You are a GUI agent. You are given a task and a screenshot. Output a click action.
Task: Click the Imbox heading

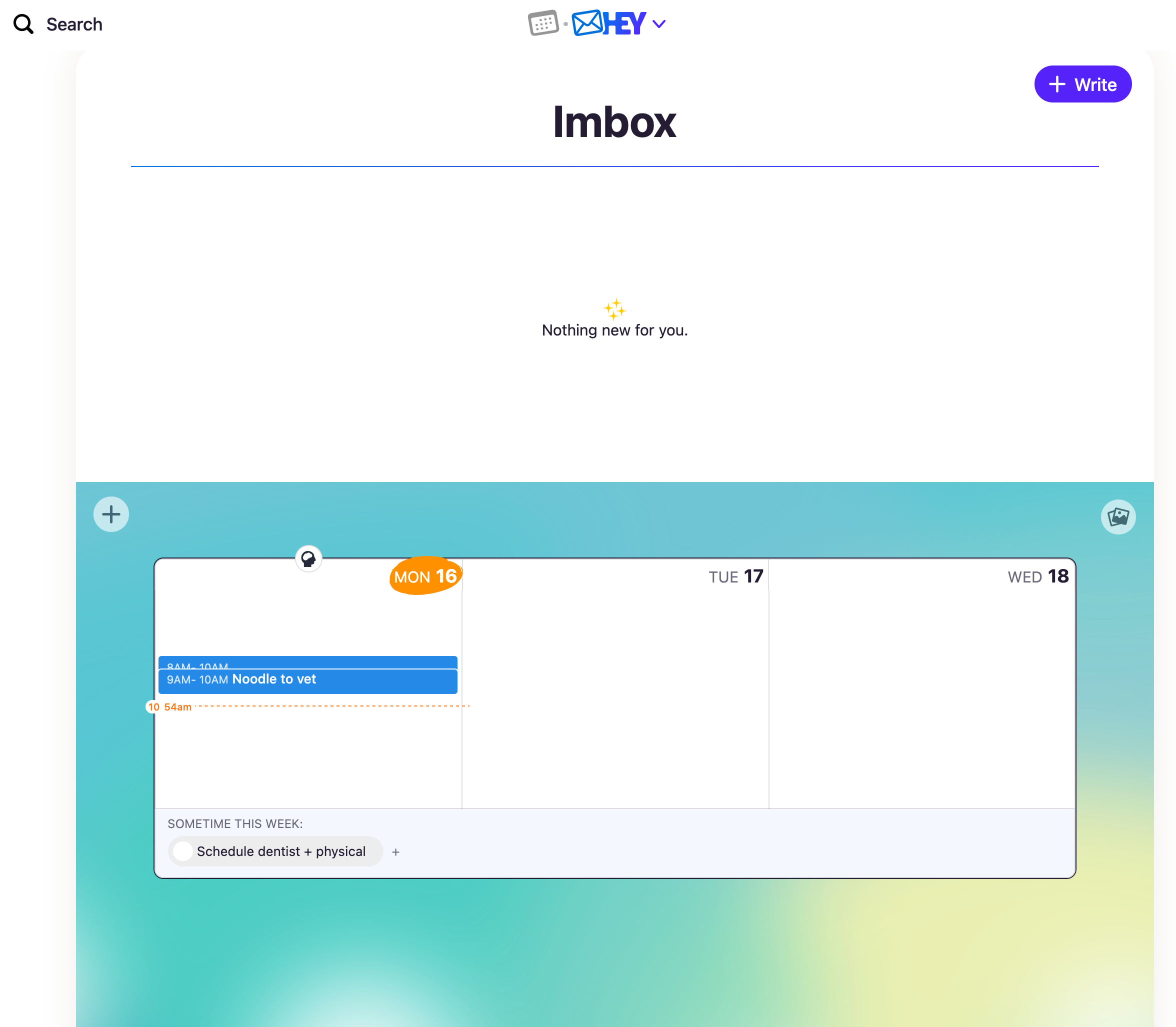(614, 122)
